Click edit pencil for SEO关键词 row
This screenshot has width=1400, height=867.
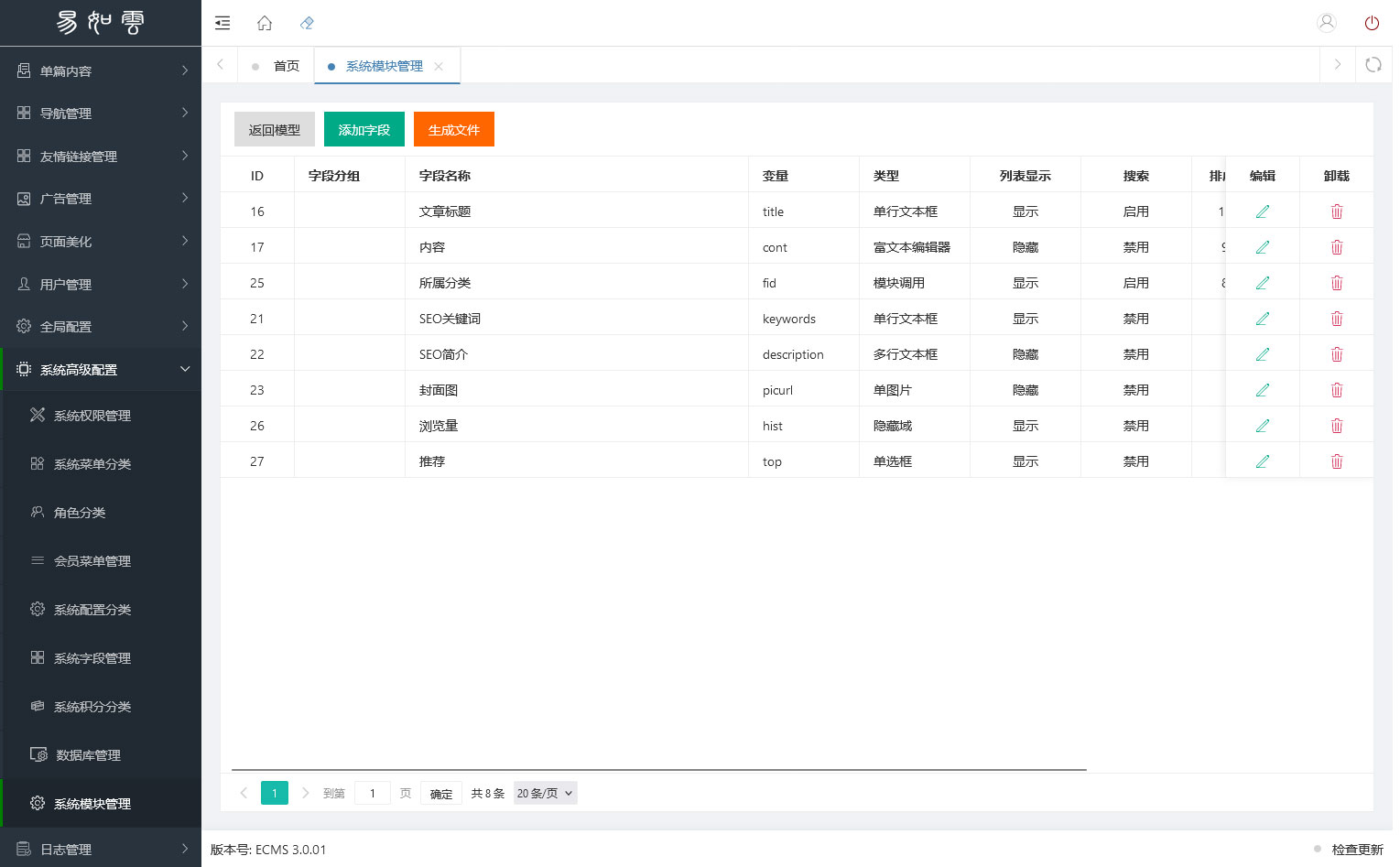(x=1262, y=319)
